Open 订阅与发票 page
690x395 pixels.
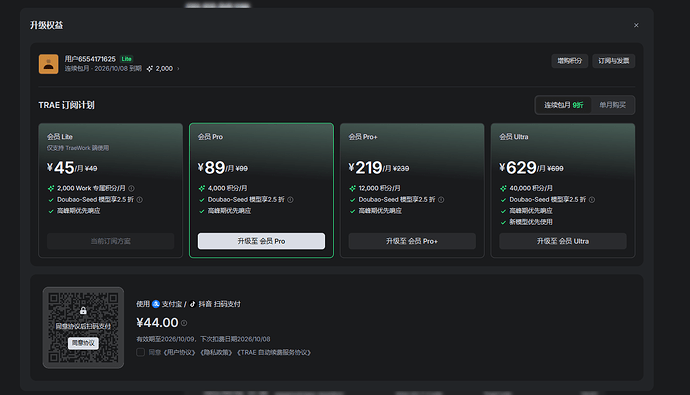(613, 61)
